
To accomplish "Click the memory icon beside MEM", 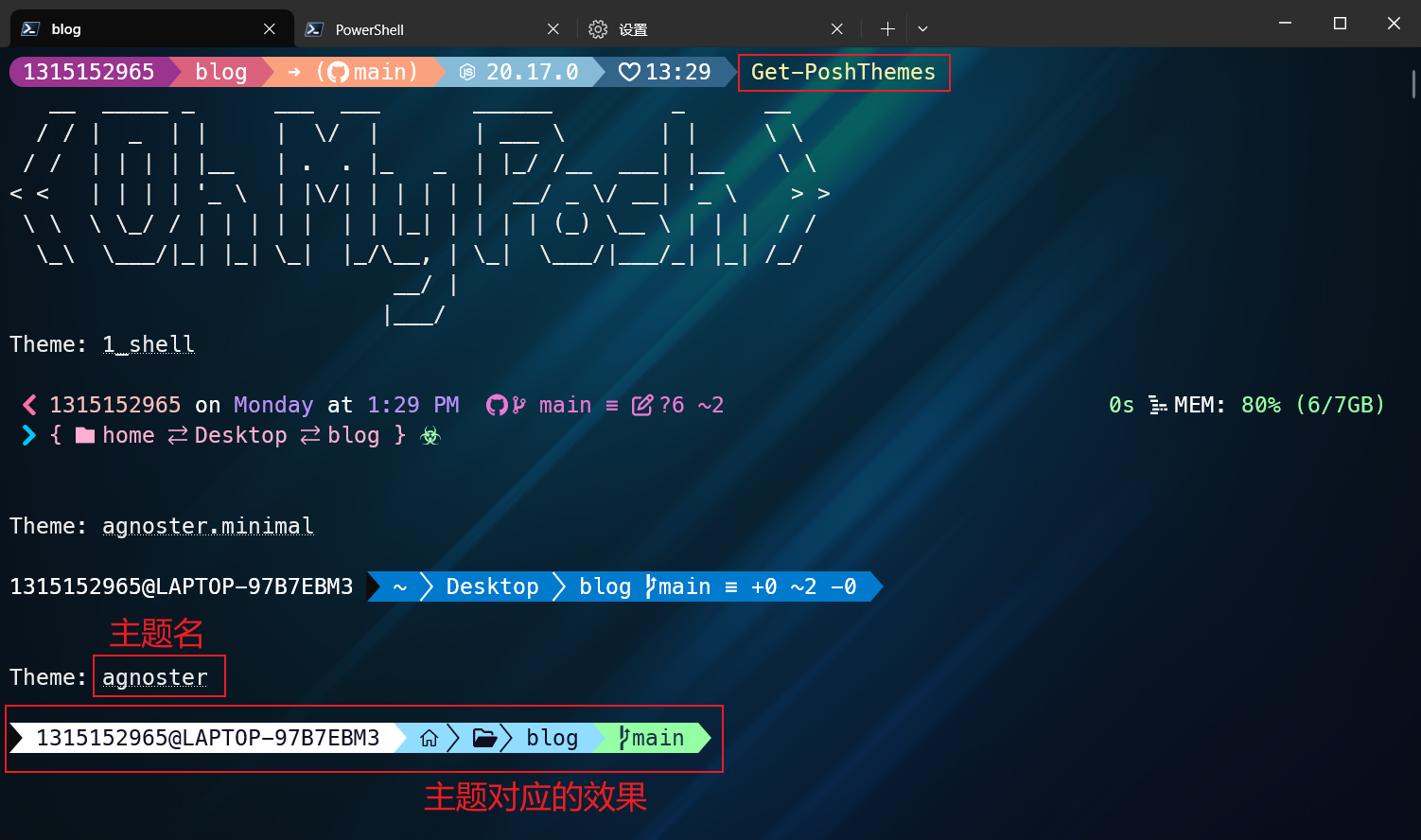I will pyautogui.click(x=1157, y=406).
